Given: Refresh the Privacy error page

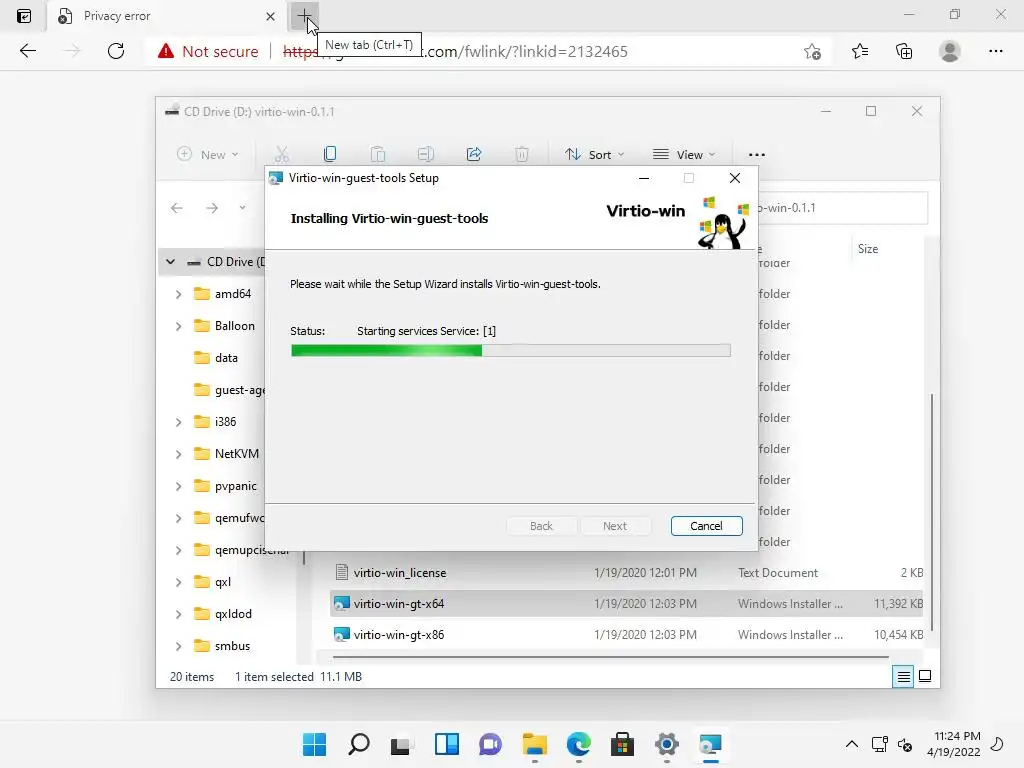Looking at the screenshot, I should 116,51.
